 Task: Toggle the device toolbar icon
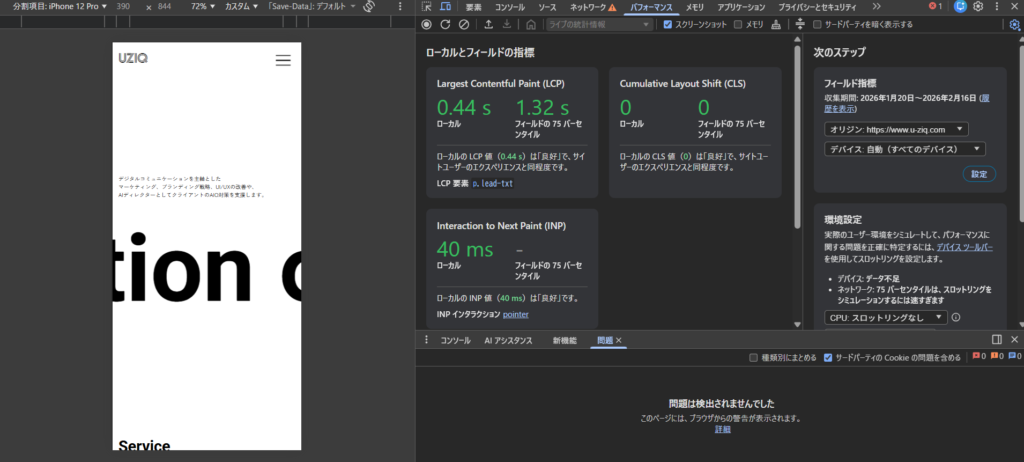(445, 7)
